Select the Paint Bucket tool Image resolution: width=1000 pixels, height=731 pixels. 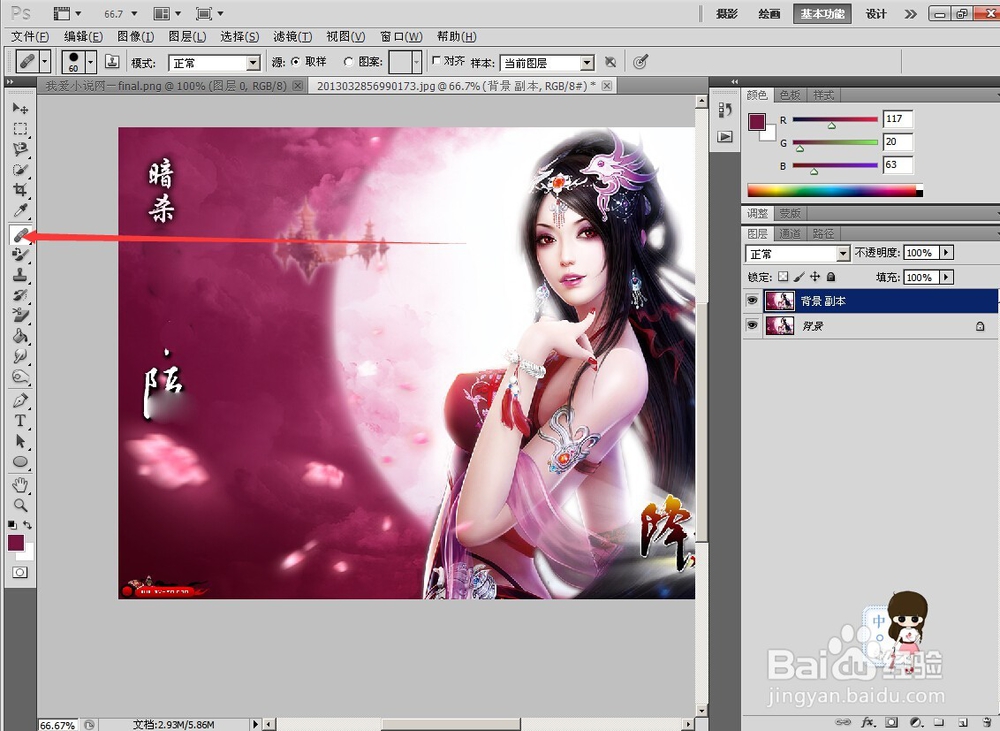pyautogui.click(x=20, y=336)
